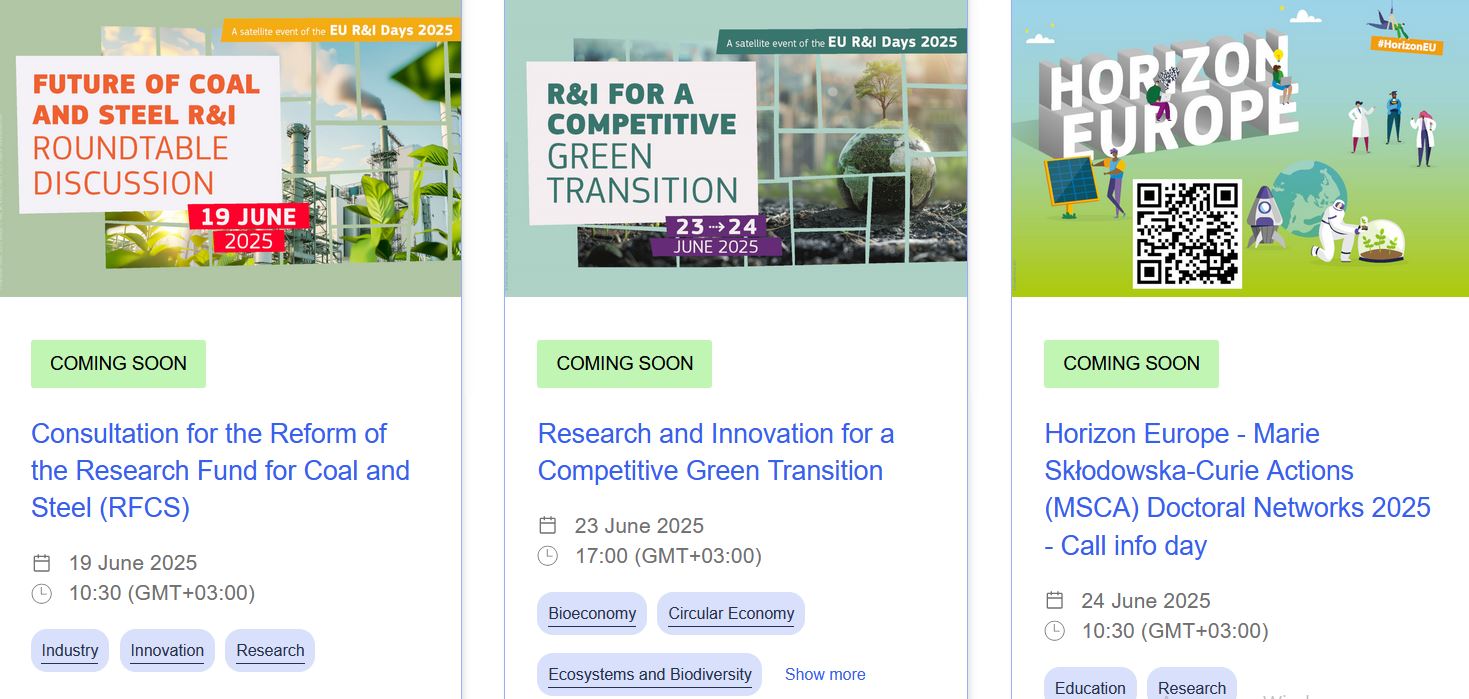
Task: Expand tag list with Show more
Action: coord(825,675)
